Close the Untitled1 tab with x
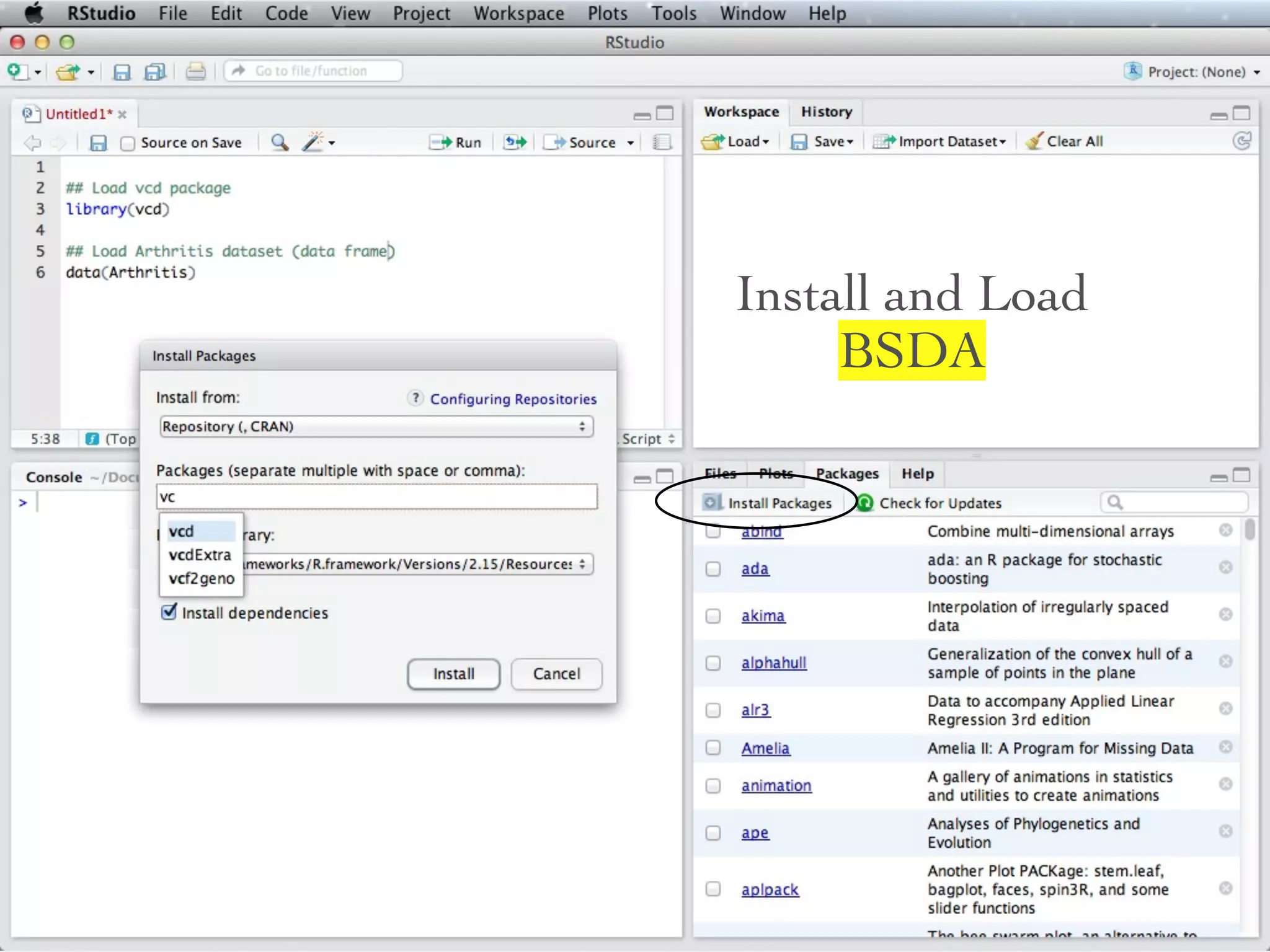Screen dimensions: 1270x952 pyautogui.click(x=122, y=115)
